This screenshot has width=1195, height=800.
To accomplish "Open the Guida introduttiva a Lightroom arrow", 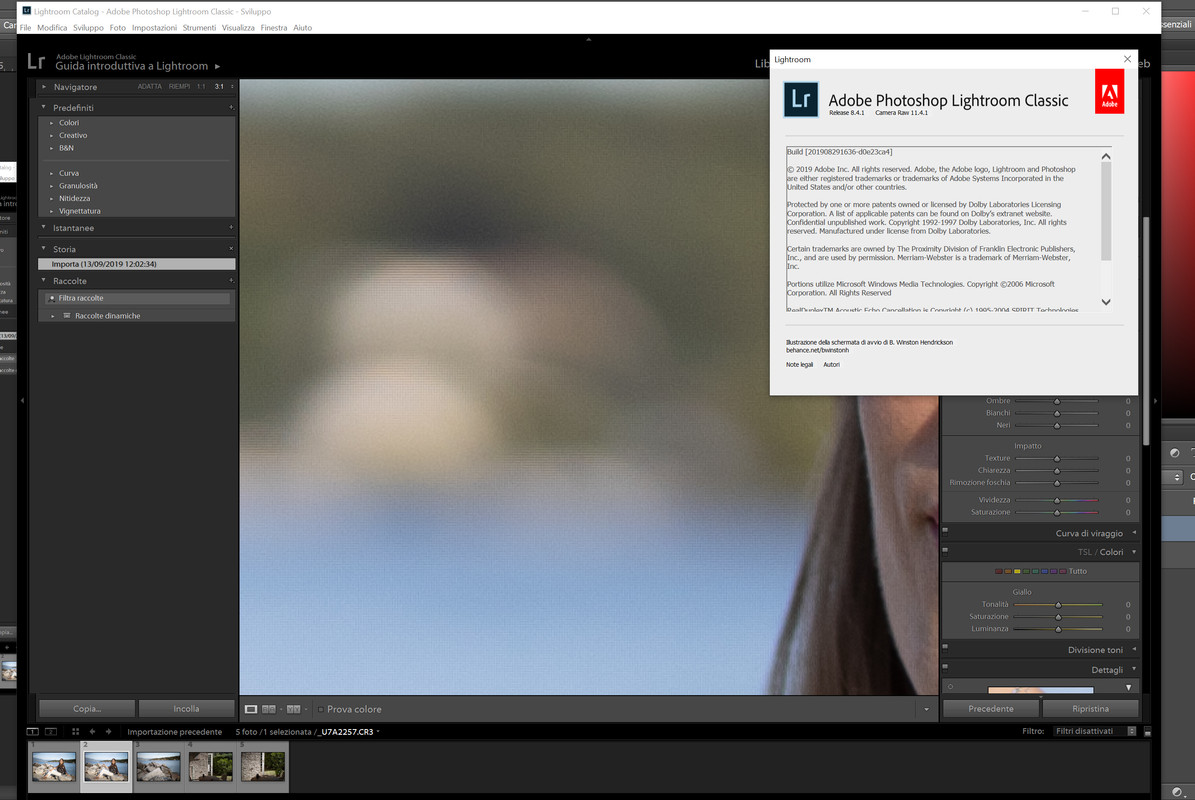I will [x=217, y=66].
